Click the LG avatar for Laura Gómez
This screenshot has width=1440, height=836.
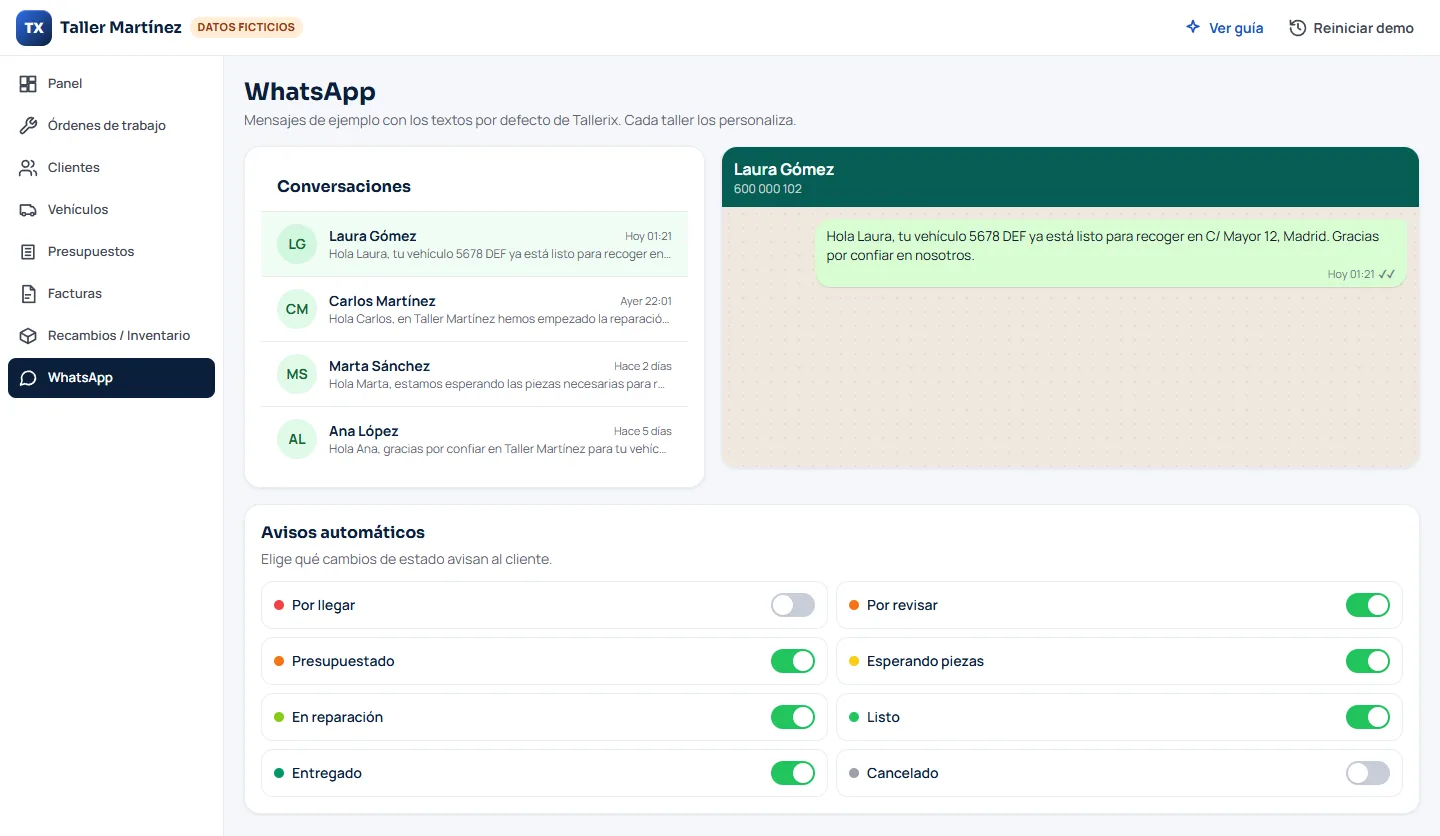point(297,244)
